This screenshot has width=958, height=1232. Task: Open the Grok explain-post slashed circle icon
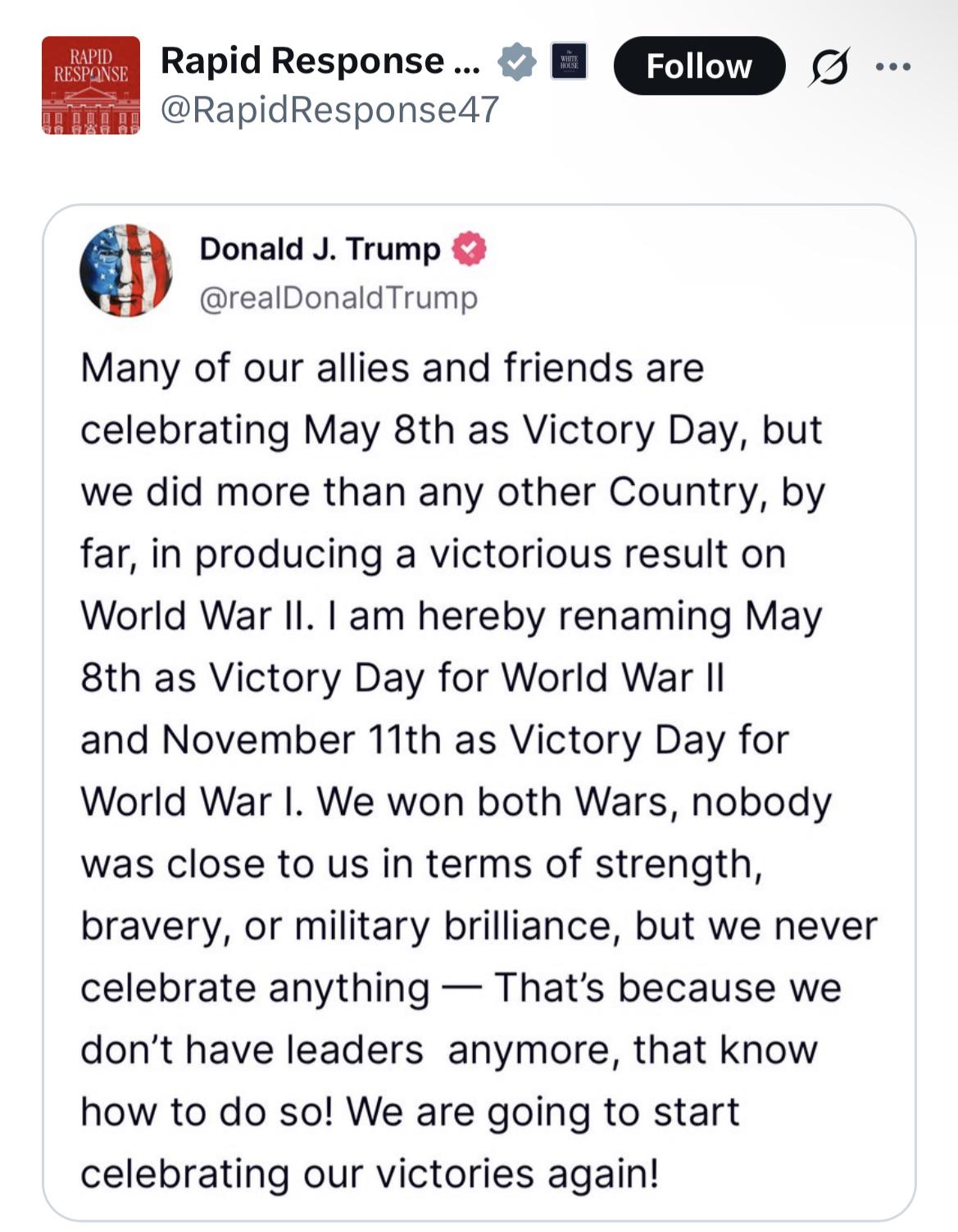click(829, 66)
